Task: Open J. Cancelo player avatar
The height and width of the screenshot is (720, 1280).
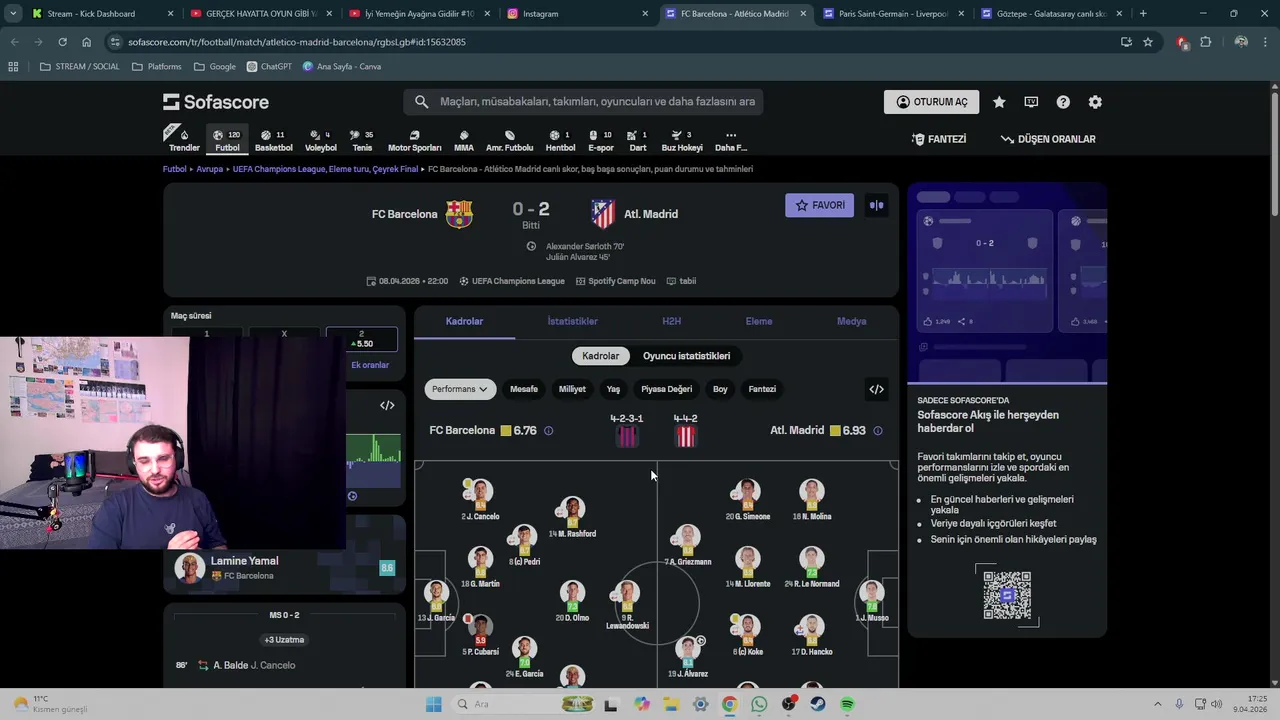Action: pos(480,492)
